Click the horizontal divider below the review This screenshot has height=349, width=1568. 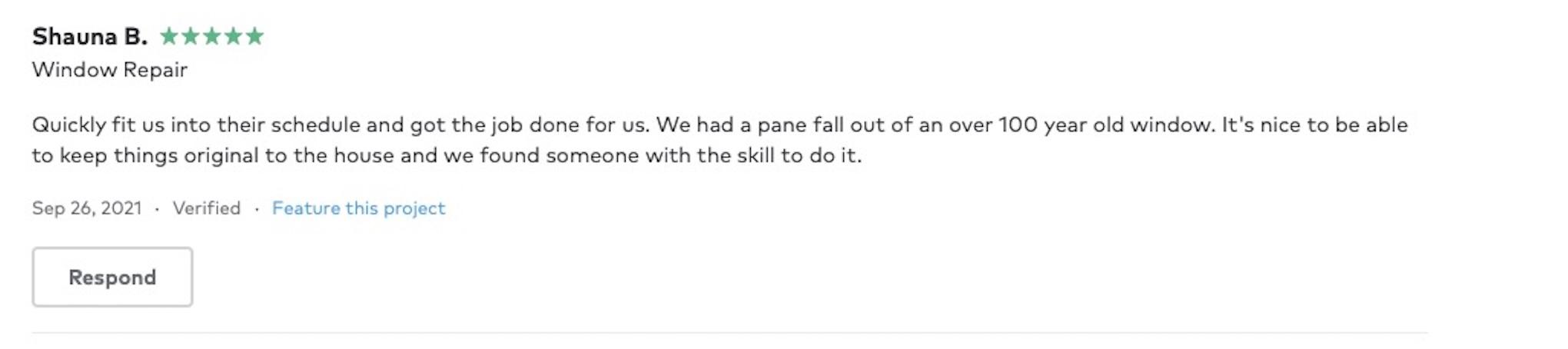729,333
